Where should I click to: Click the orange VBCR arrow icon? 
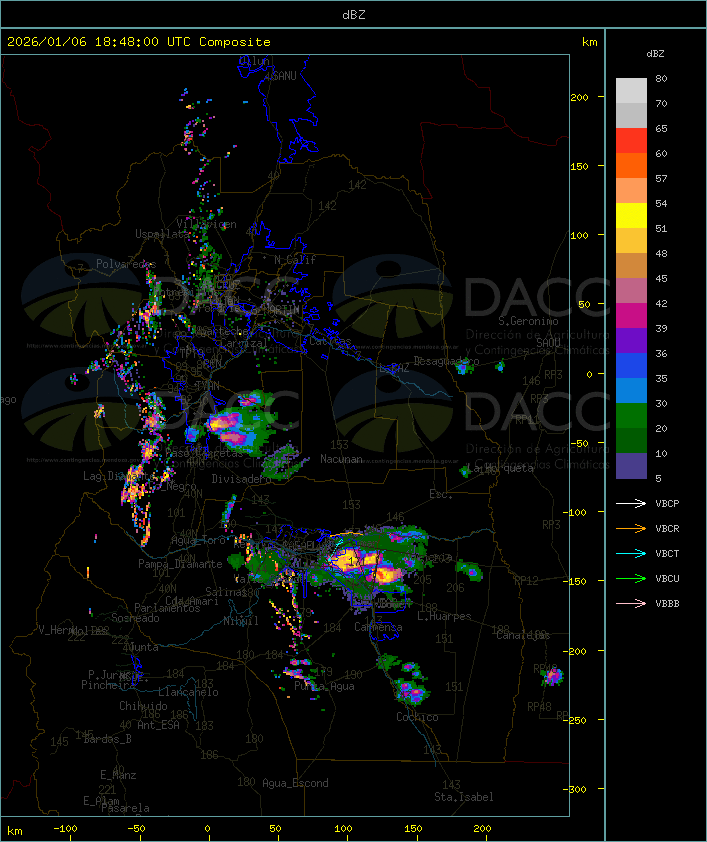[x=631, y=528]
